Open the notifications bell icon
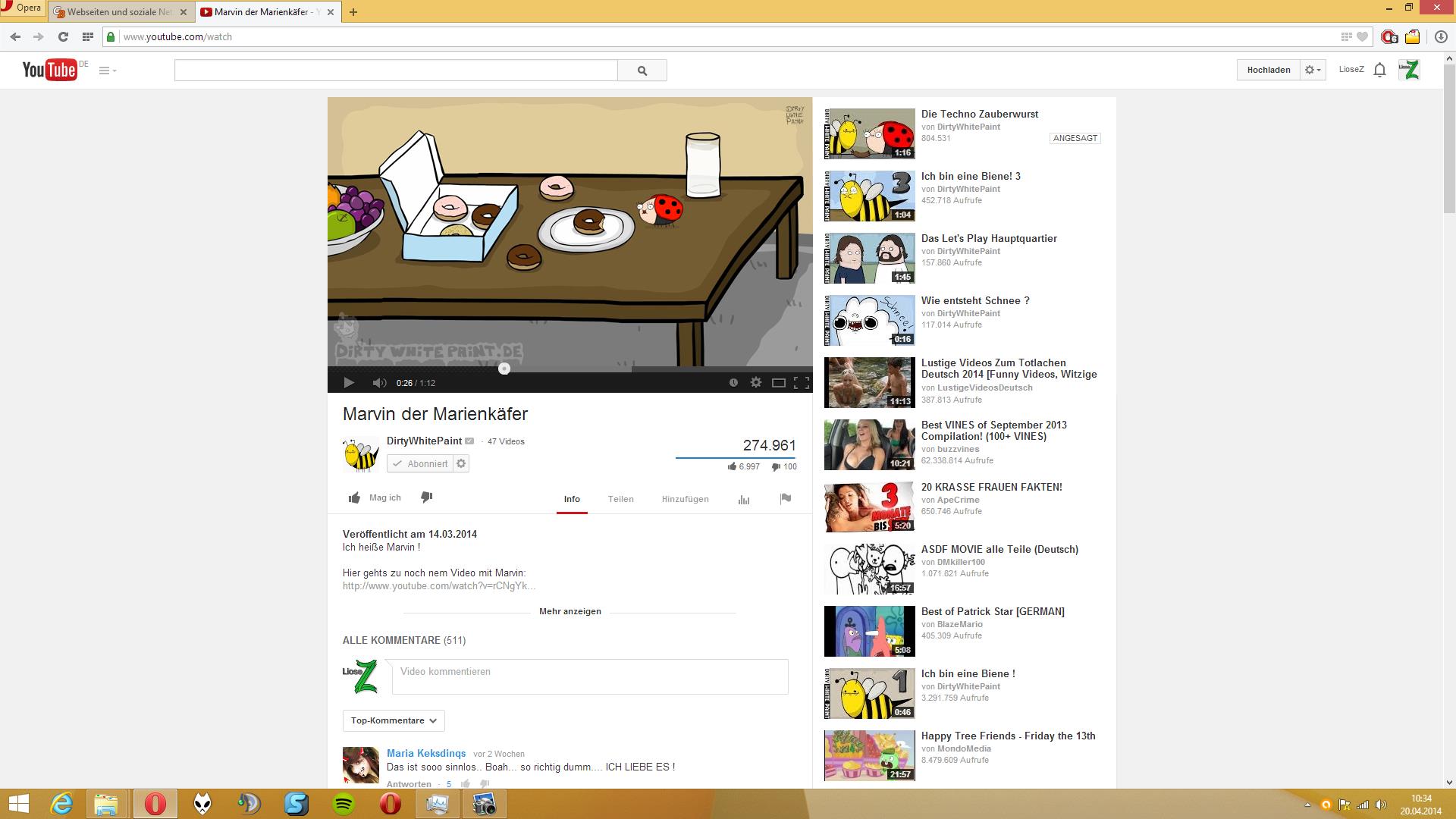The height and width of the screenshot is (819, 1456). pos(1380,70)
